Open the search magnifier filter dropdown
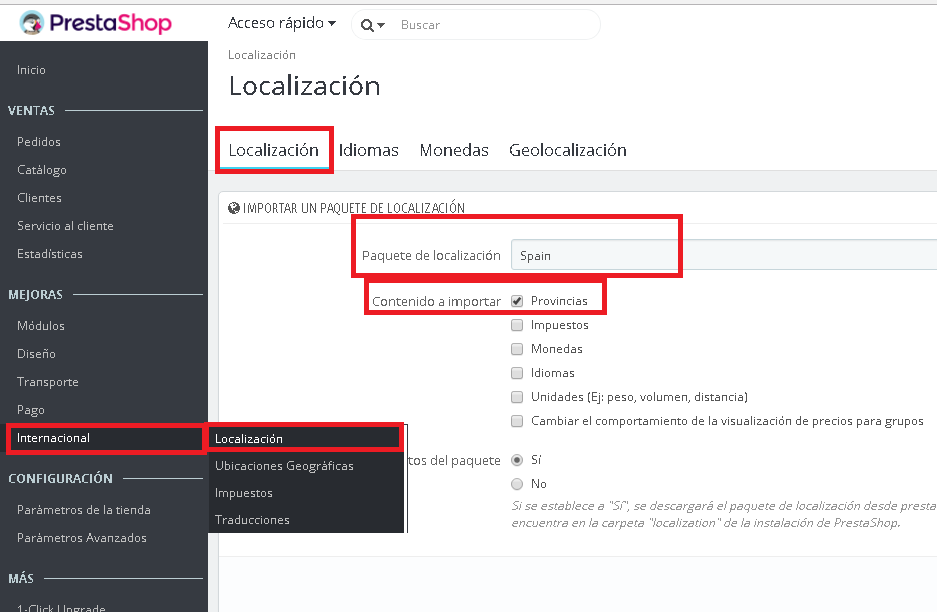This screenshot has width=937, height=612. (372, 25)
